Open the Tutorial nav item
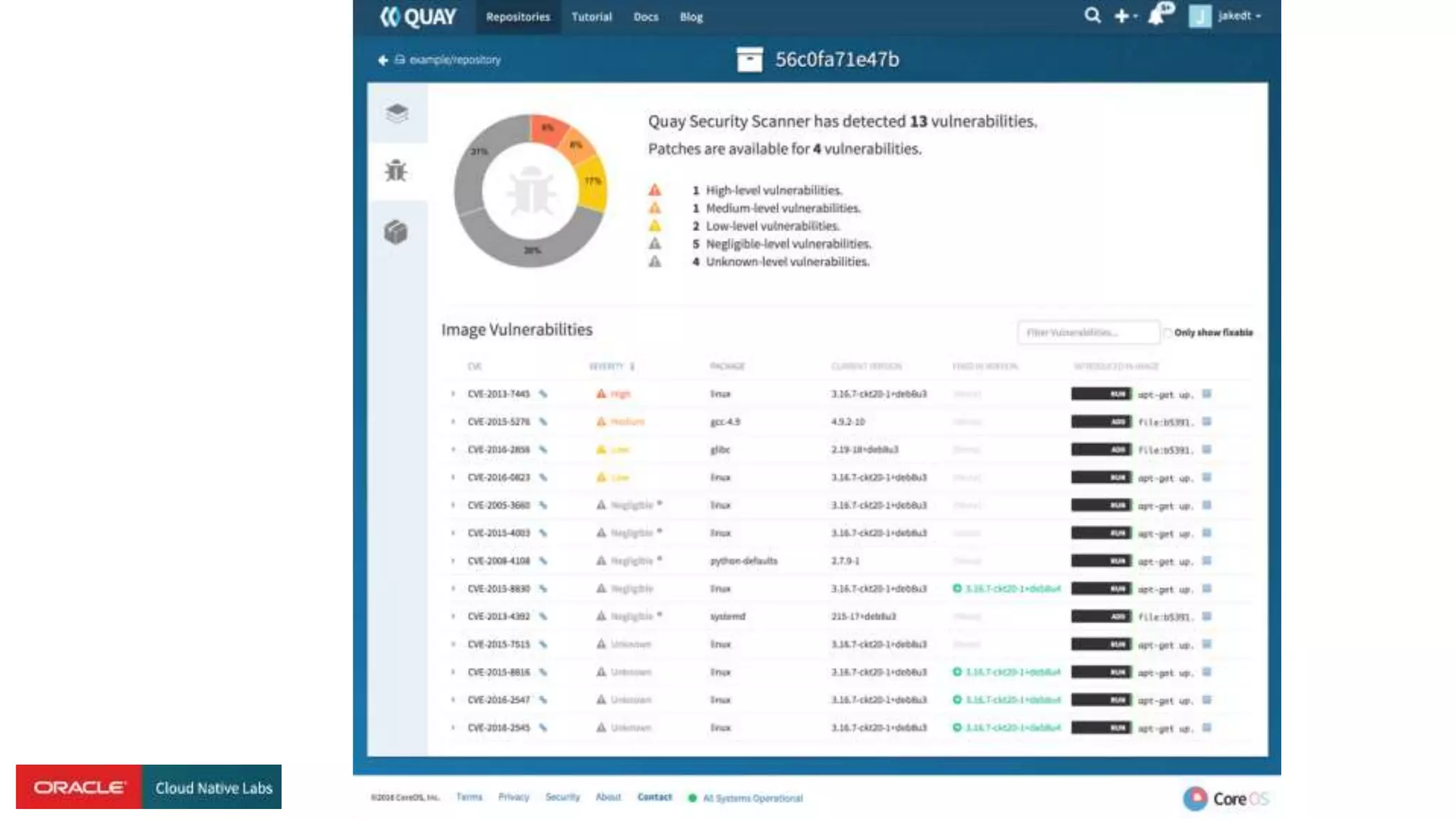Image resolution: width=1456 pixels, height=819 pixels. click(x=591, y=17)
